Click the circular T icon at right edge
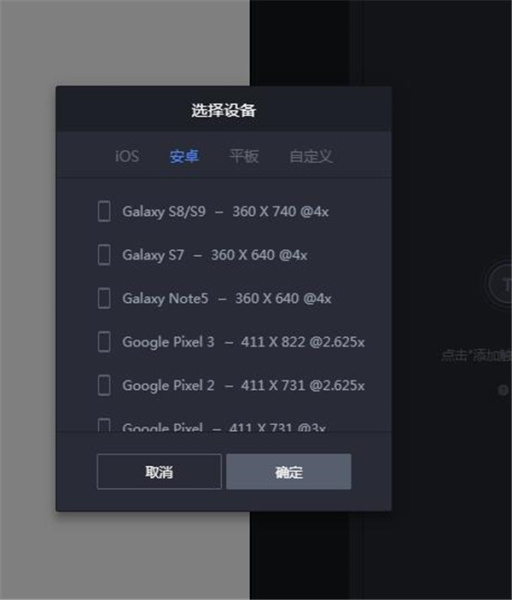This screenshot has width=512, height=600. point(501,284)
